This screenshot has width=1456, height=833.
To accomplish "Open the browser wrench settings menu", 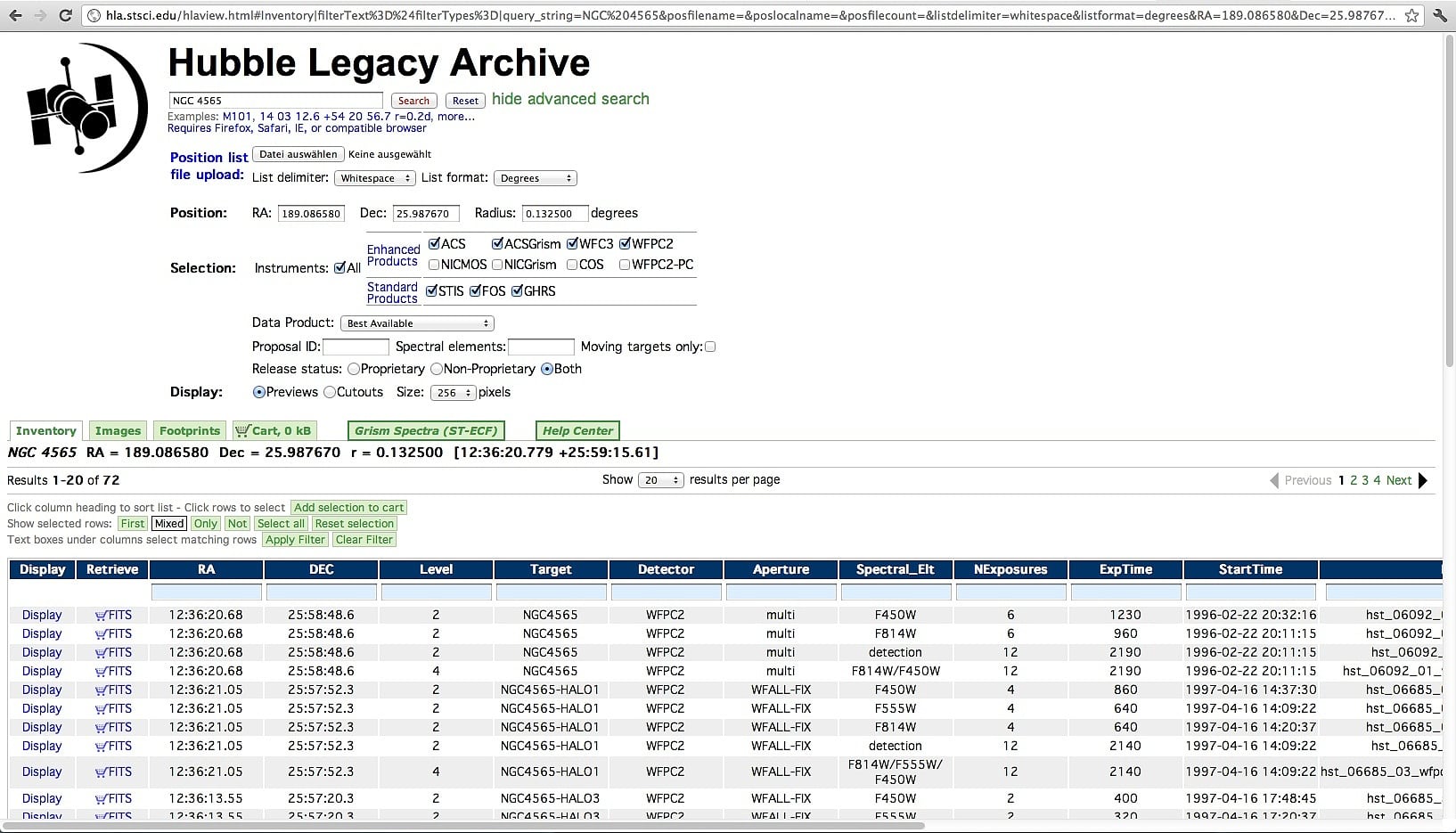I will click(1439, 15).
